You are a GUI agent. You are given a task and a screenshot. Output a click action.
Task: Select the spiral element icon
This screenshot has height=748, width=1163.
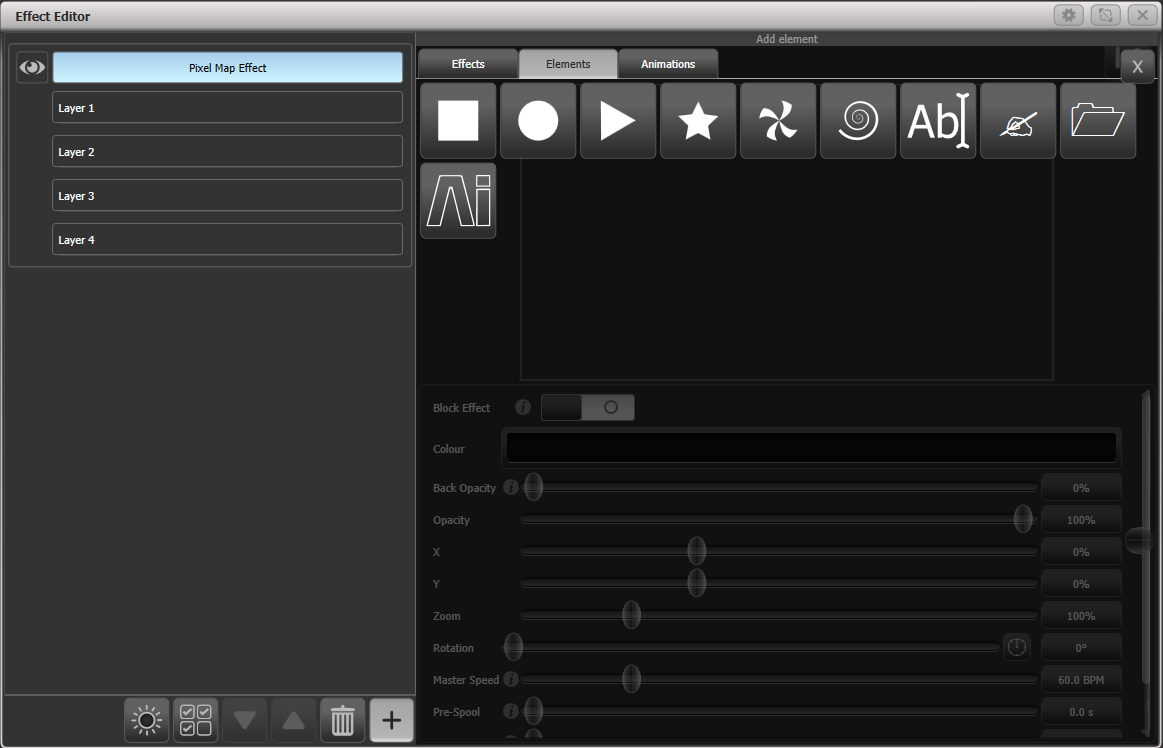tap(857, 120)
